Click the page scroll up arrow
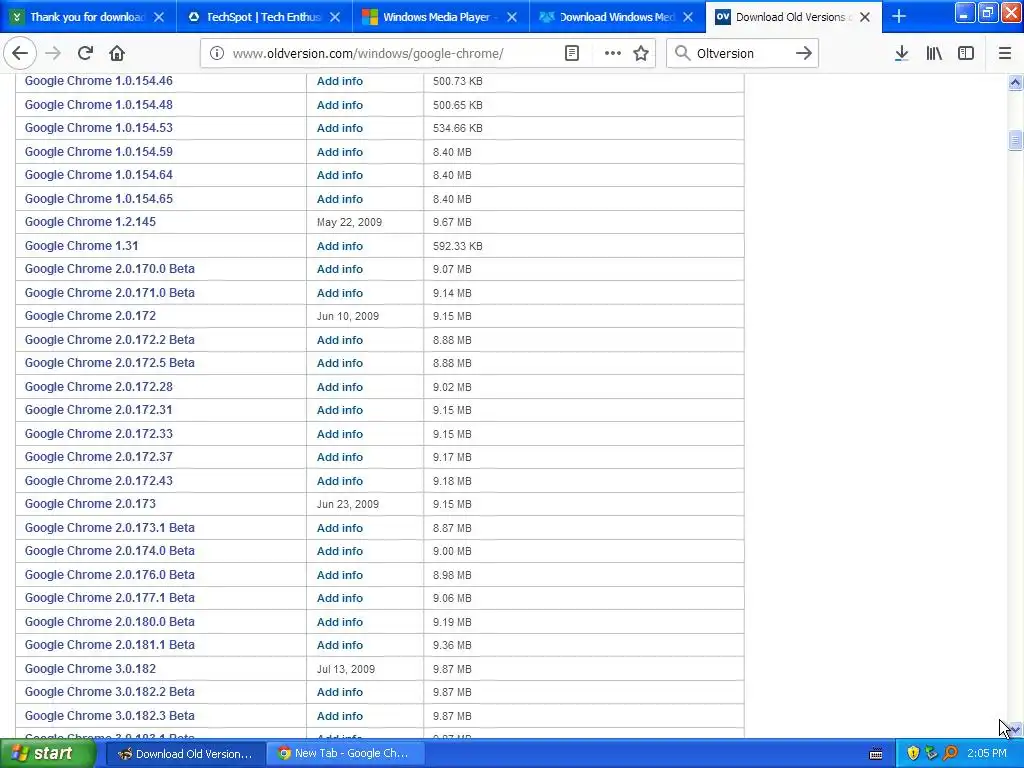Image resolution: width=1024 pixels, height=768 pixels. 1015,82
